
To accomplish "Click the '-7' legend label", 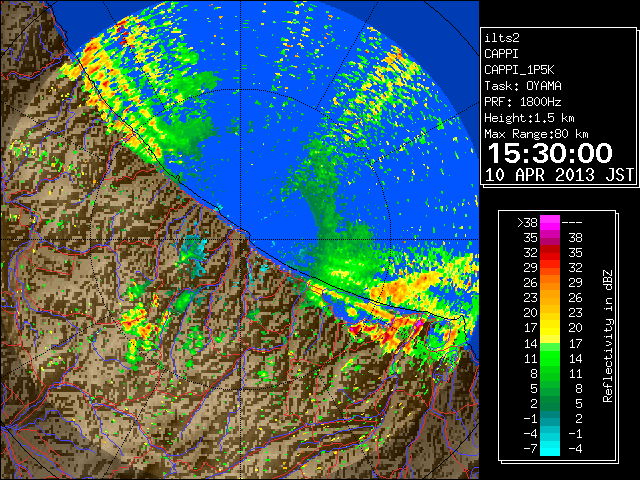I will [x=530, y=448].
